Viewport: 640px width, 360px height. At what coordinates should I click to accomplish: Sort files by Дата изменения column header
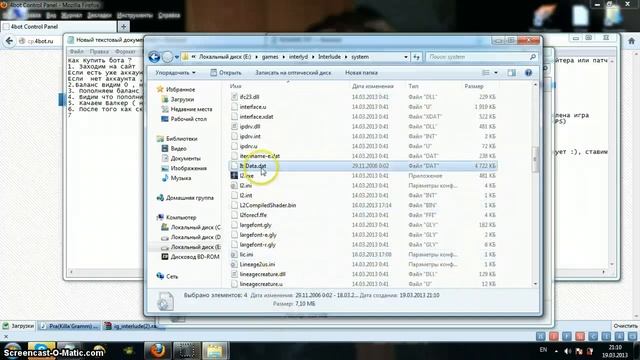(x=372, y=86)
